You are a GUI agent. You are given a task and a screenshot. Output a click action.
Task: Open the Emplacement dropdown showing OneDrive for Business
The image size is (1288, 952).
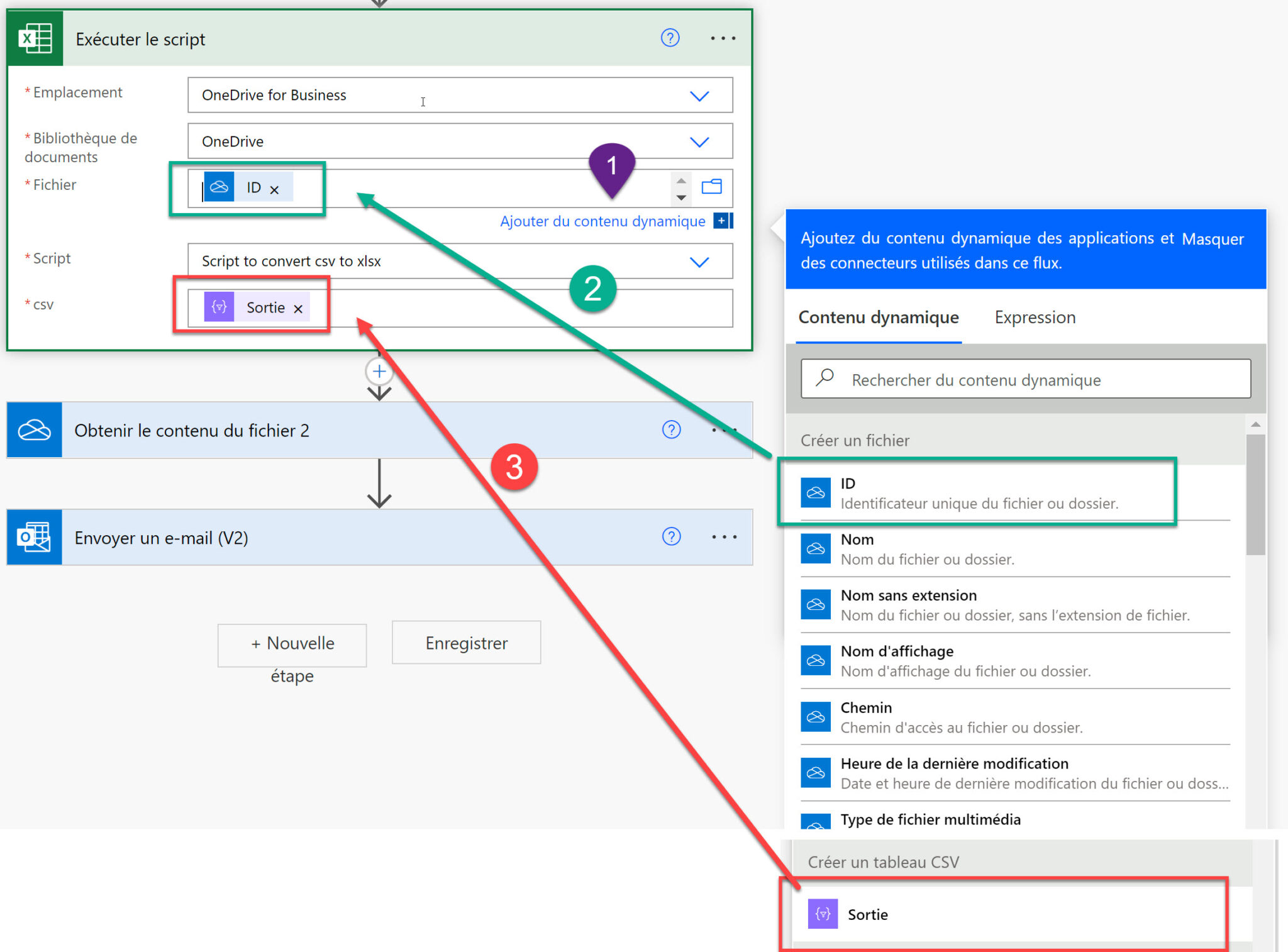coord(700,96)
